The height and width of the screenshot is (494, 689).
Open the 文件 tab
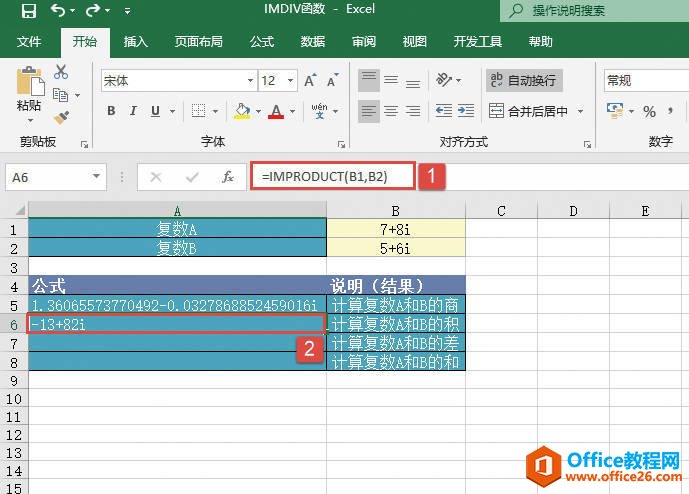point(29,42)
